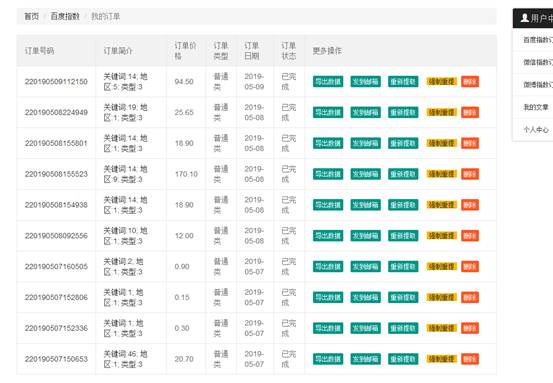
Task: Click the 订单简介 column header
Action: 131,51
